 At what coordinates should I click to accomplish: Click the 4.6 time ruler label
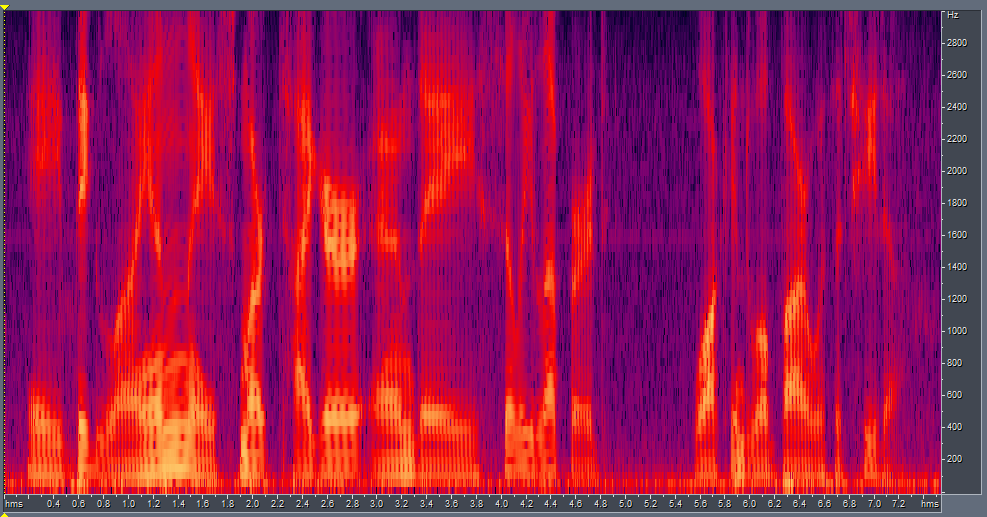point(575,504)
